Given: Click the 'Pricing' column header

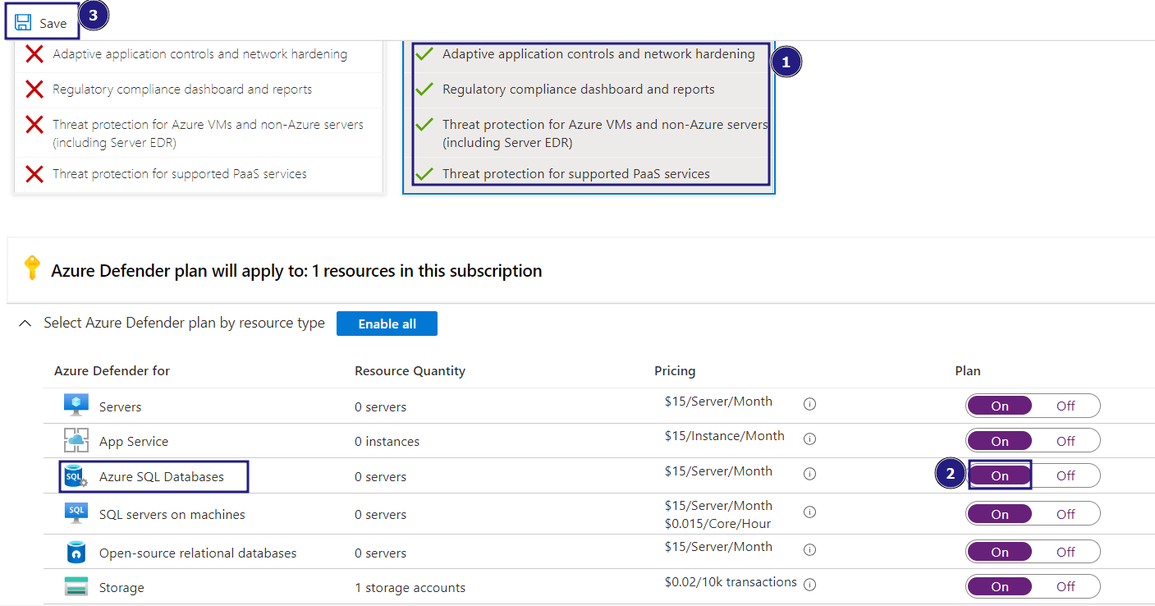Looking at the screenshot, I should (675, 370).
